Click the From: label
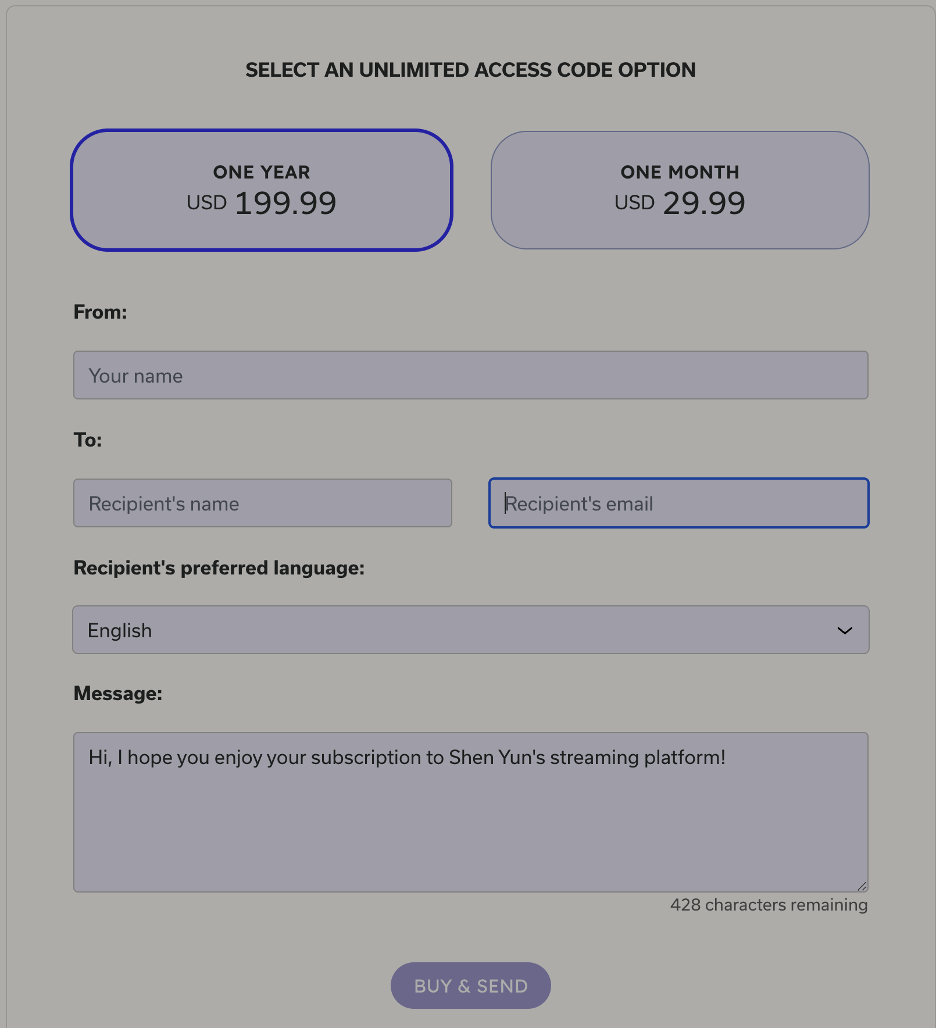The width and height of the screenshot is (936, 1028). pos(100,312)
